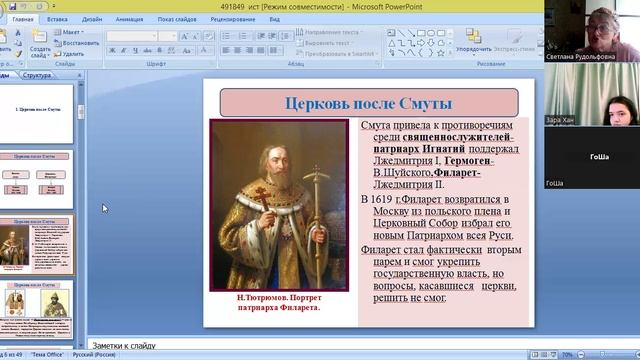Open the Анимация ribbon tab
Viewport: 640px width, 360px height.
(129, 19)
